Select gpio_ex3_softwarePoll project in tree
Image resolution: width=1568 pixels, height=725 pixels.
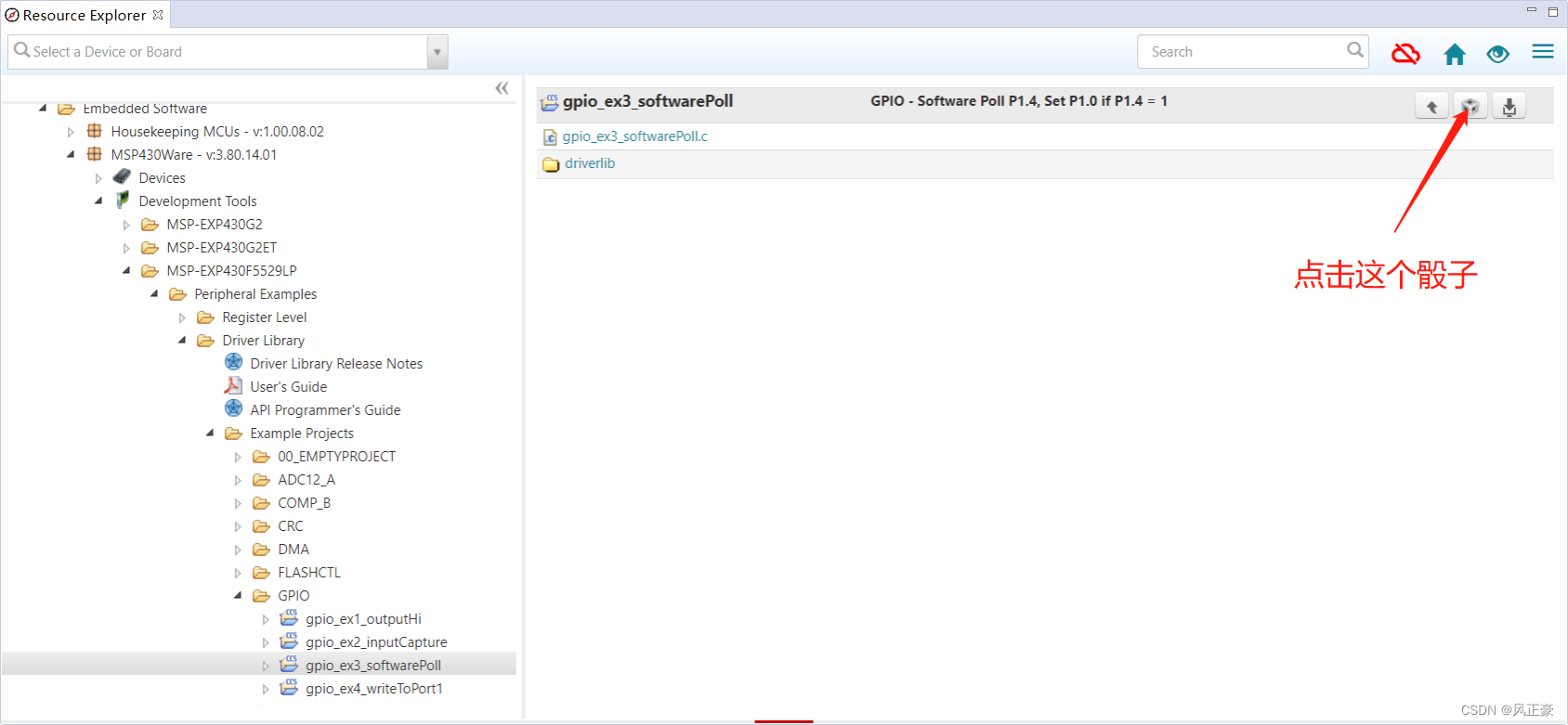373,666
